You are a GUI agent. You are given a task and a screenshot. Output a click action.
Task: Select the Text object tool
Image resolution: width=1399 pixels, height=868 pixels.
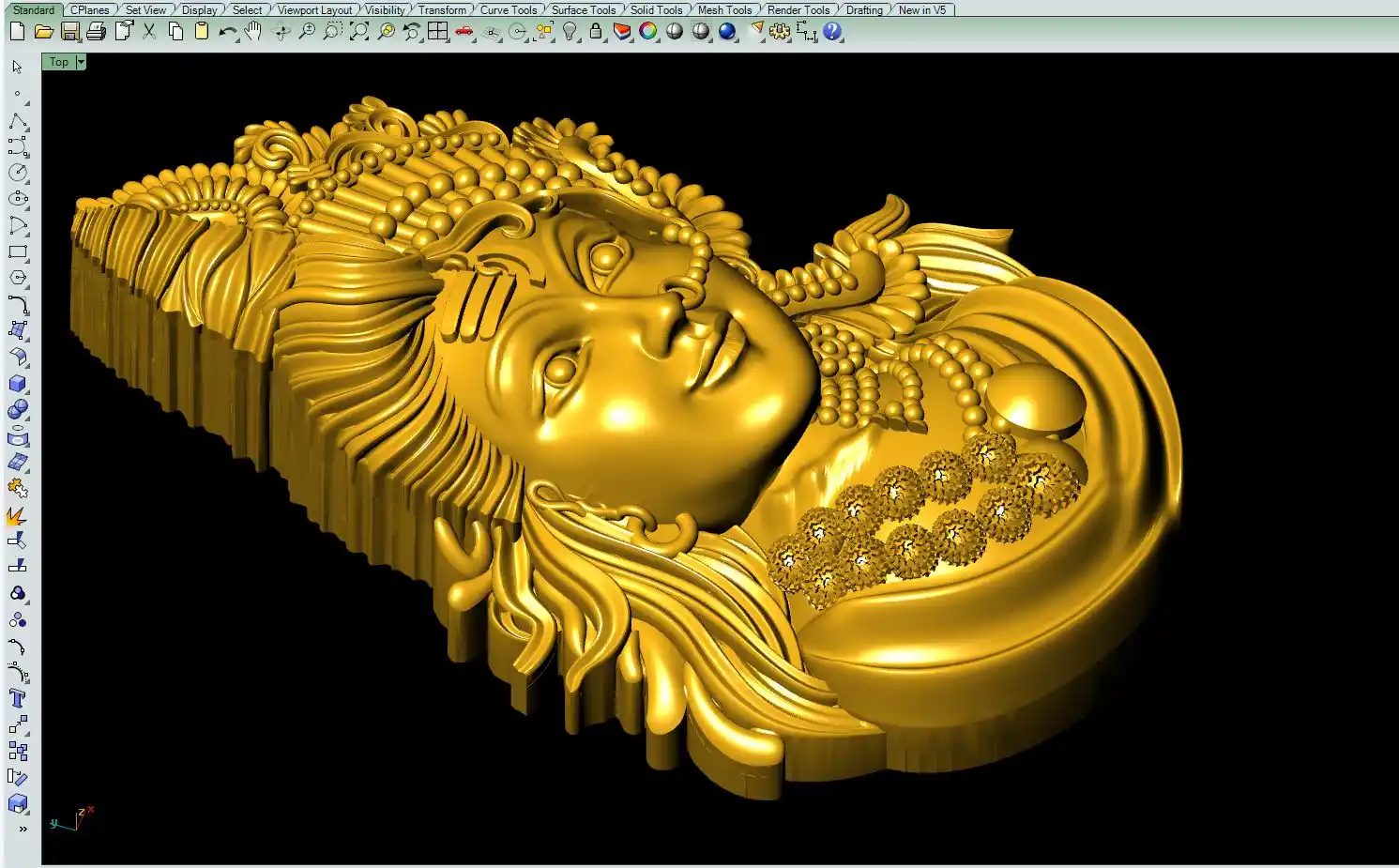coord(17,698)
